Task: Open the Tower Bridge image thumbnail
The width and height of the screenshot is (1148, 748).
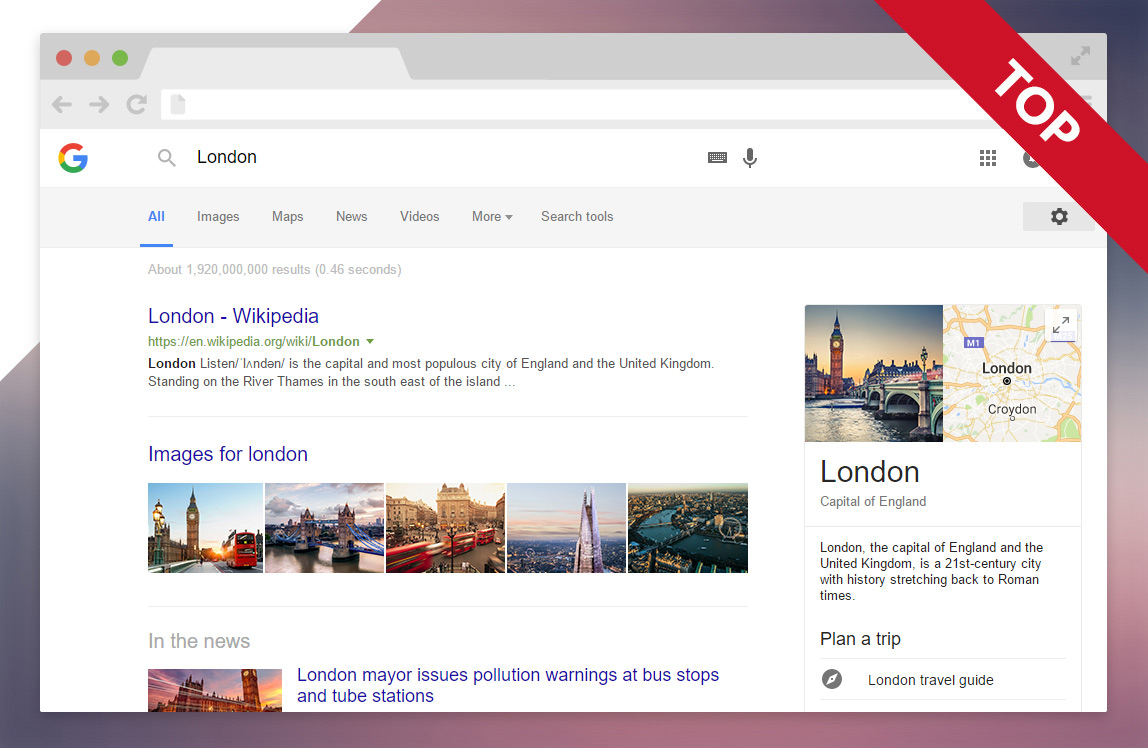Action: click(324, 528)
